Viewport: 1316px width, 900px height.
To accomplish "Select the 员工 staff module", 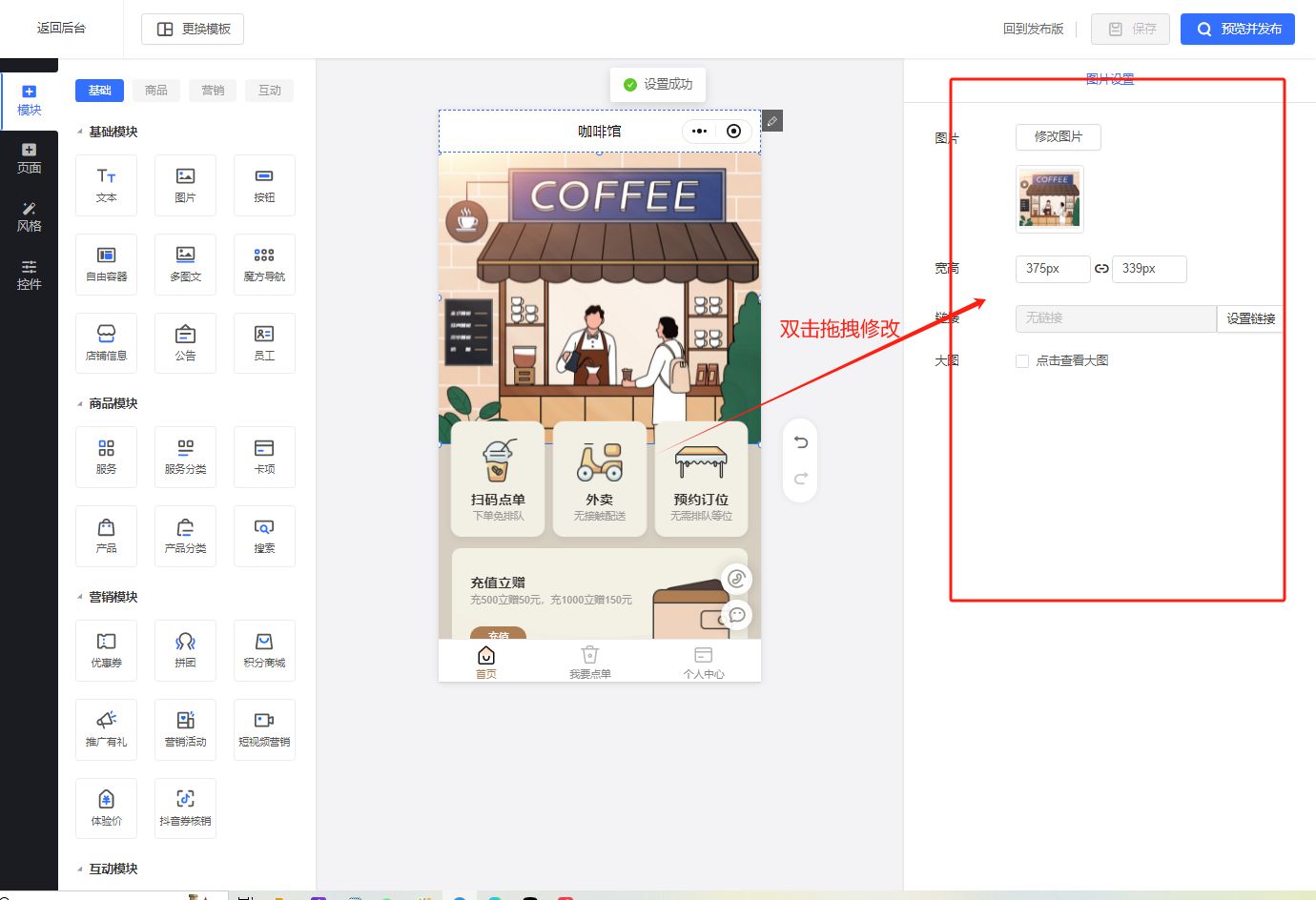I will pos(264,343).
